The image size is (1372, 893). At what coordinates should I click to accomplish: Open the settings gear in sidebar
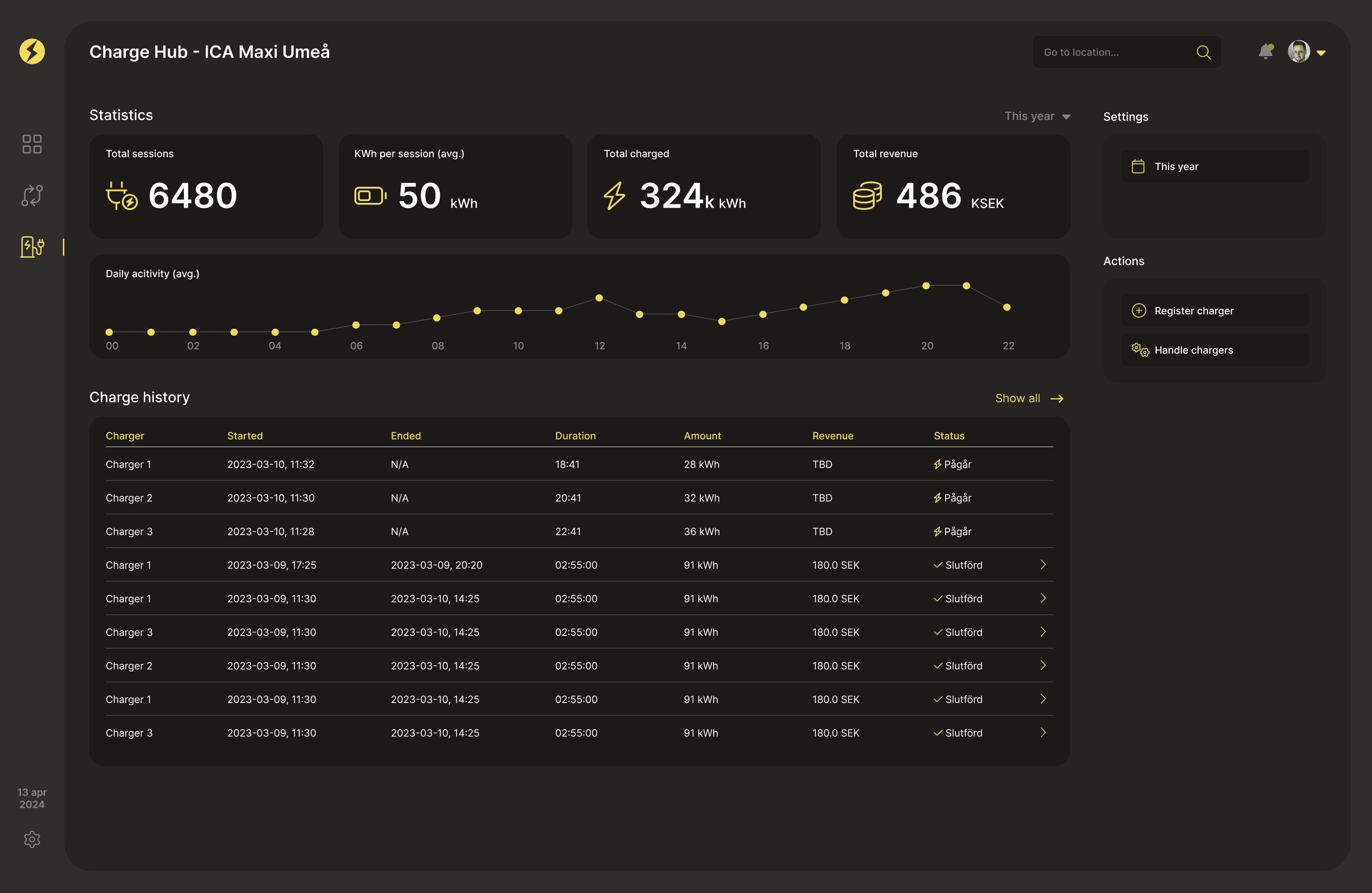pyautogui.click(x=32, y=839)
